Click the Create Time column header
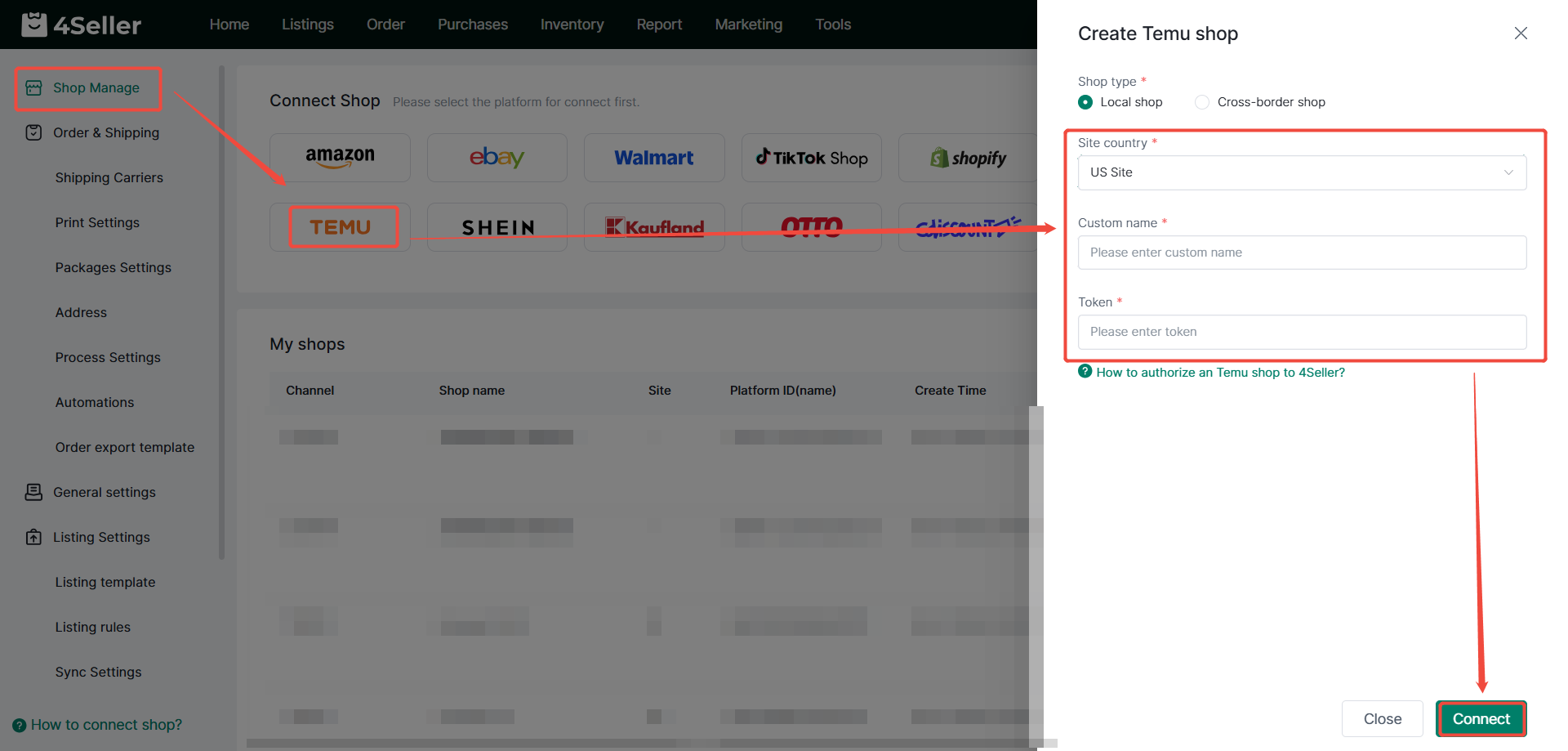 point(951,391)
